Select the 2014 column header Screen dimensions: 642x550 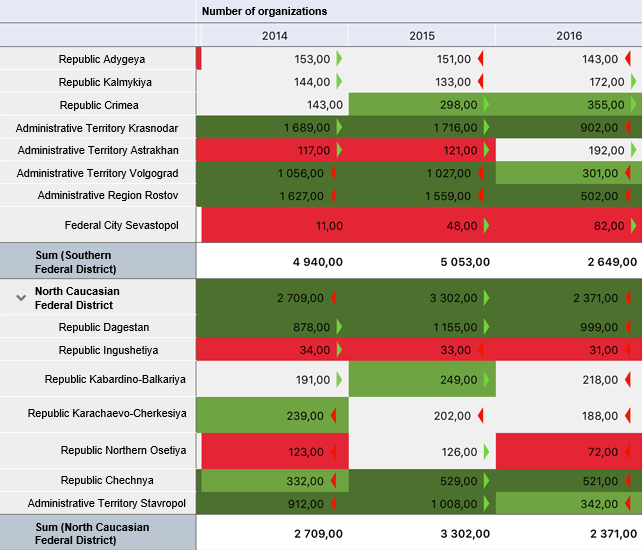(275, 36)
